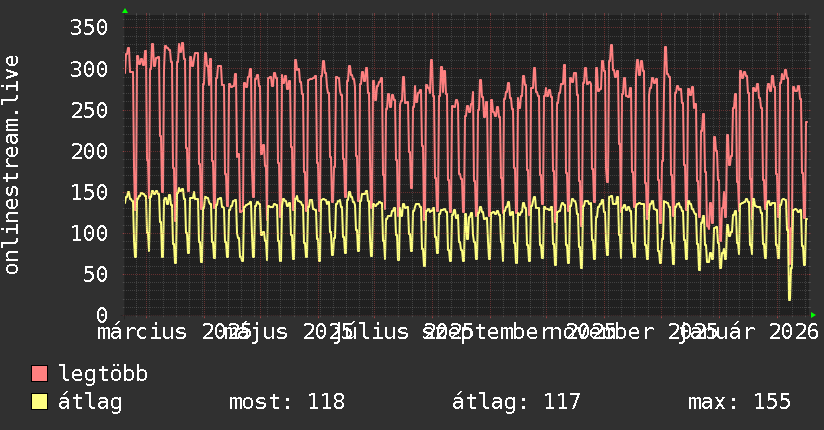Click the 'most: 118' statistic
824x430 pixels.
[287, 402]
